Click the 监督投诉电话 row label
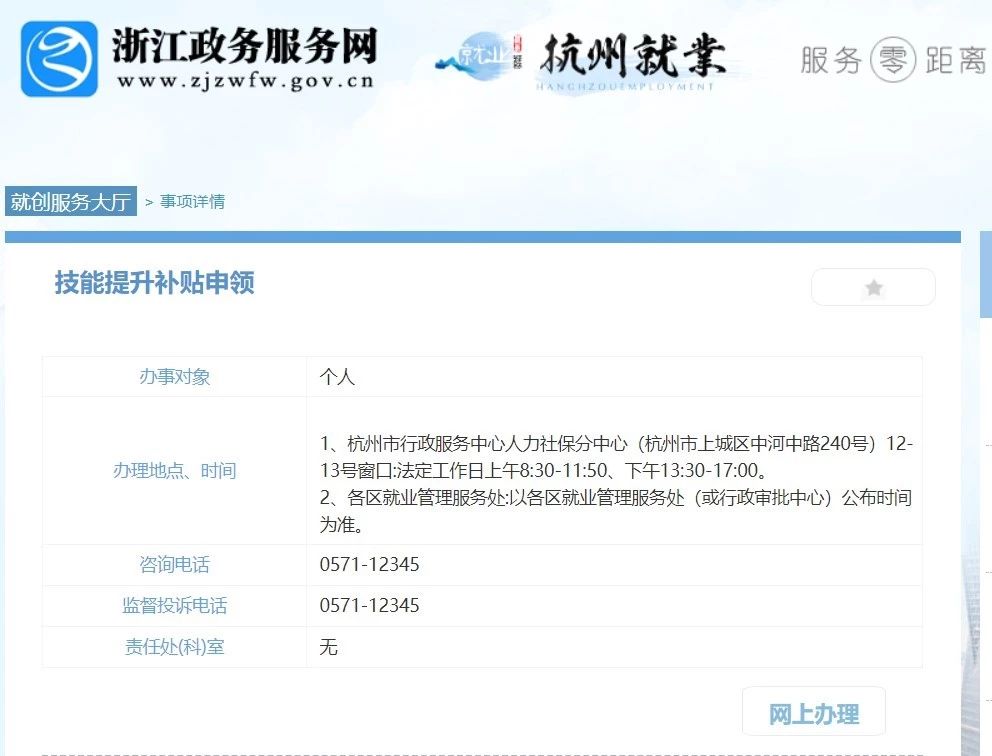 click(174, 606)
